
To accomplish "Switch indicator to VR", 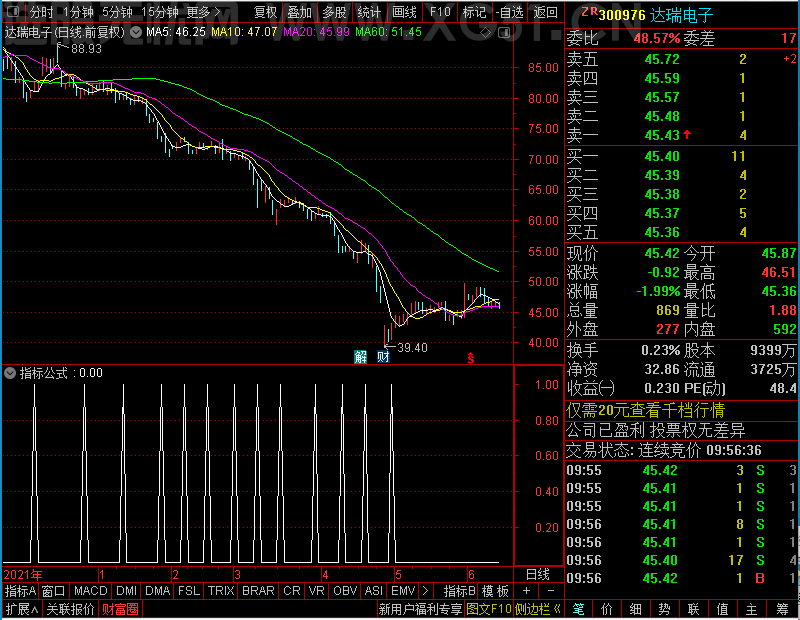I will point(316,591).
